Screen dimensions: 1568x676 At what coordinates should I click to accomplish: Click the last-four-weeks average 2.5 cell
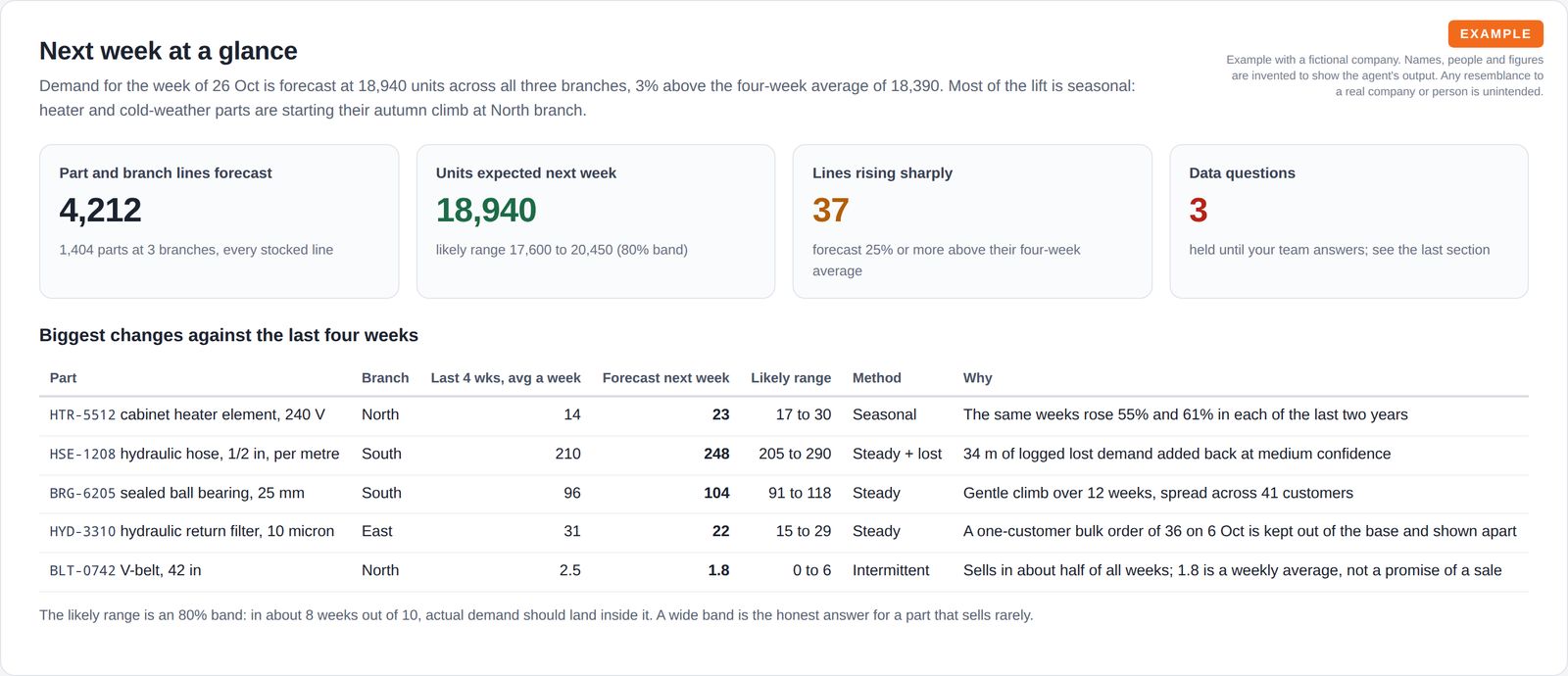pos(569,571)
